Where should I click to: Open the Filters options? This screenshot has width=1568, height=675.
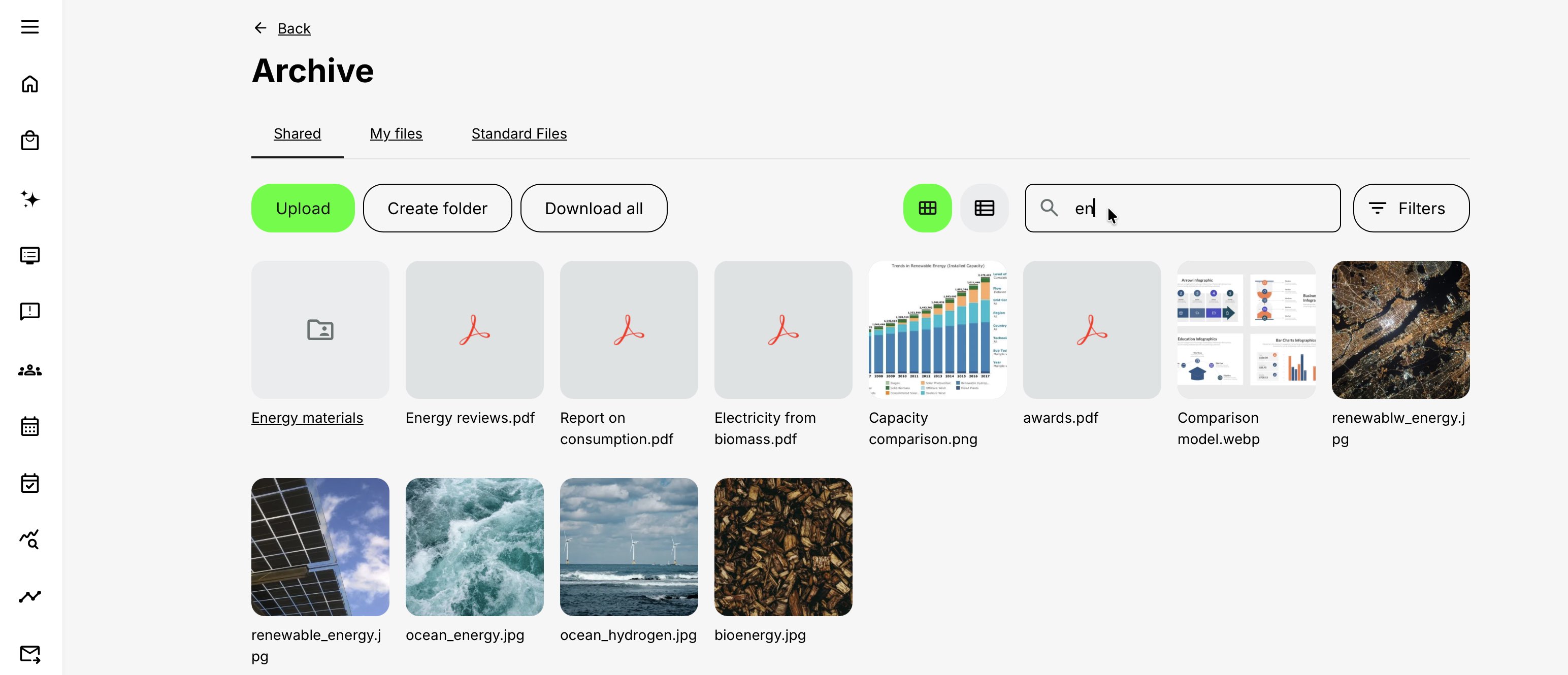pos(1411,208)
